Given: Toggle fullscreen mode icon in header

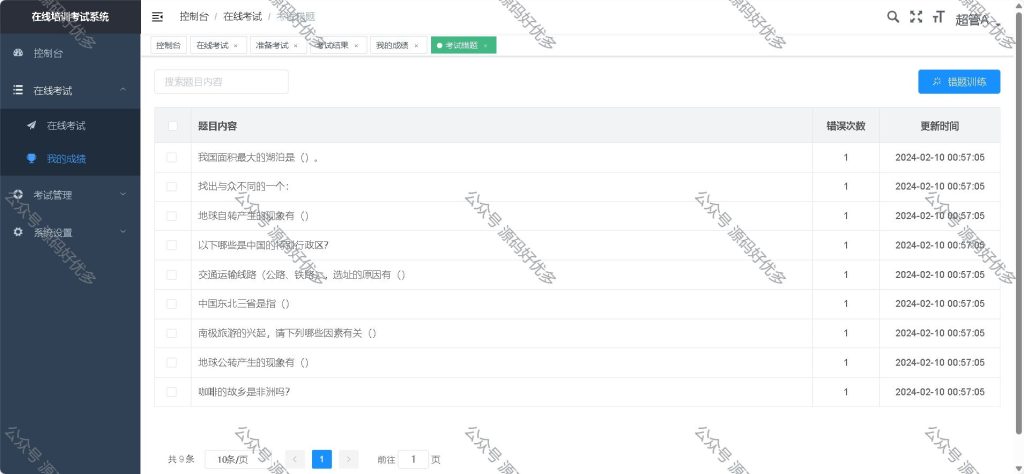Looking at the screenshot, I should click(x=916, y=17).
